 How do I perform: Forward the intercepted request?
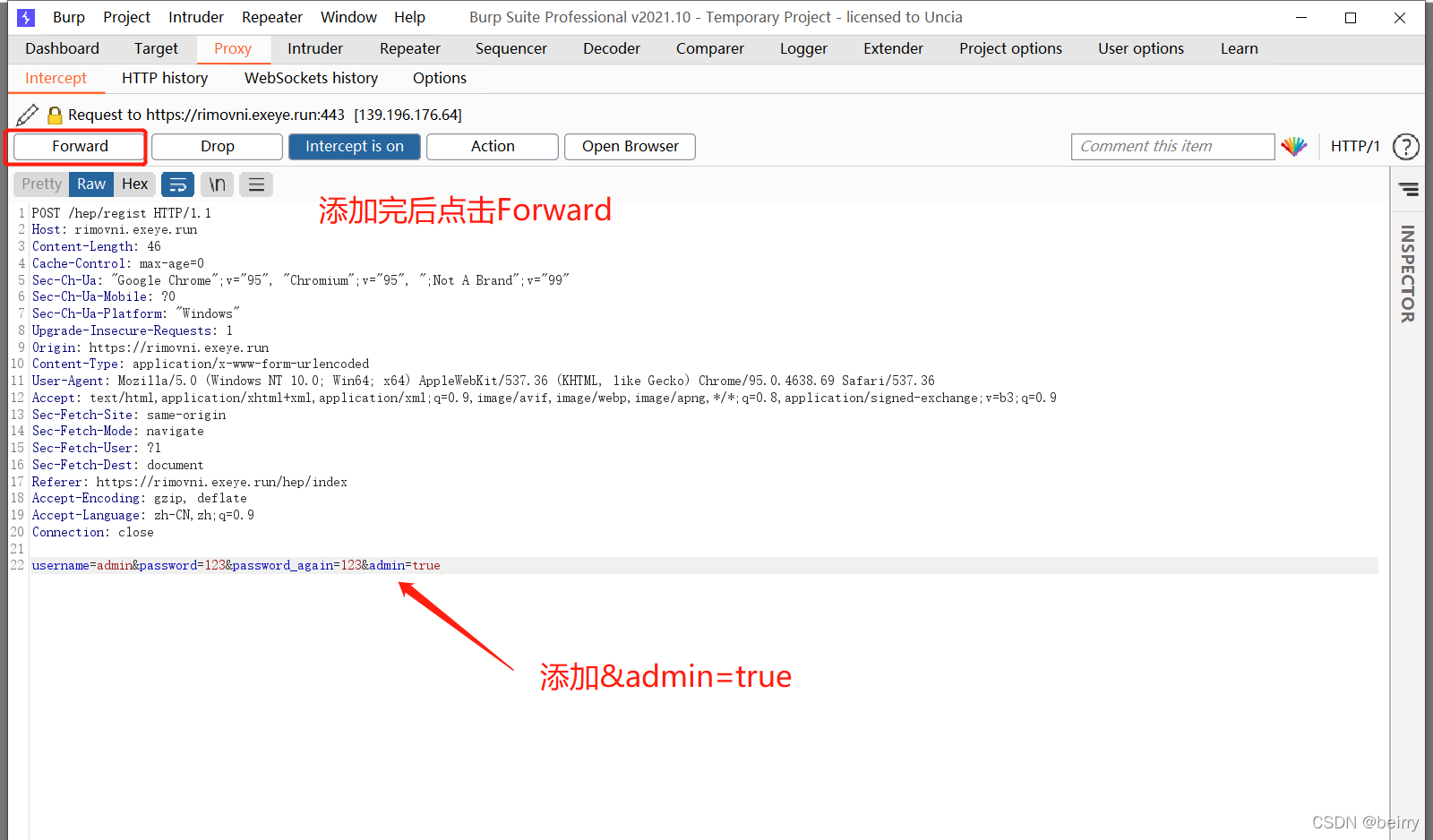coord(80,146)
